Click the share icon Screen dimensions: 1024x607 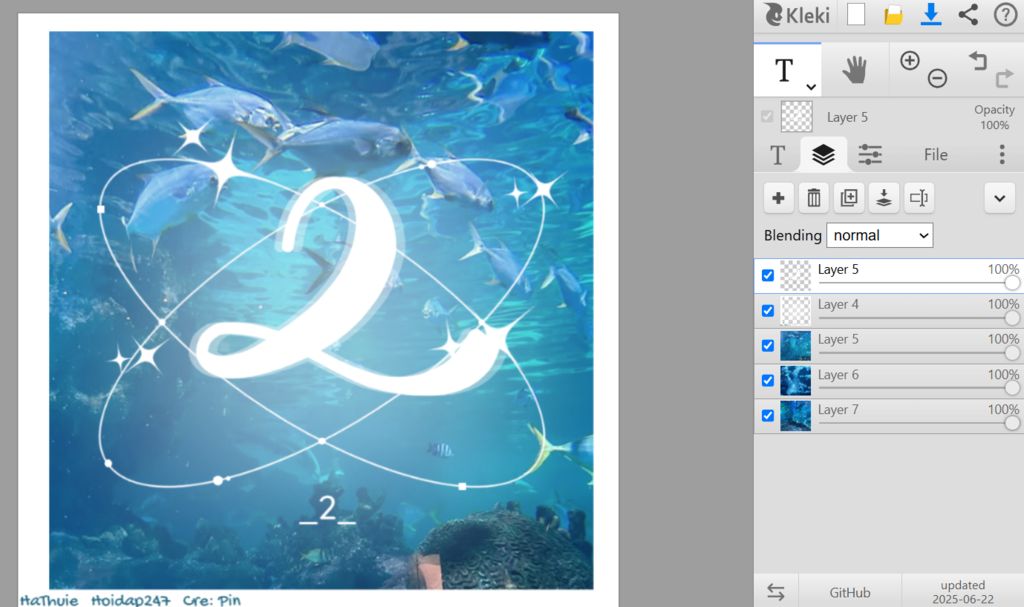pyautogui.click(x=968, y=14)
